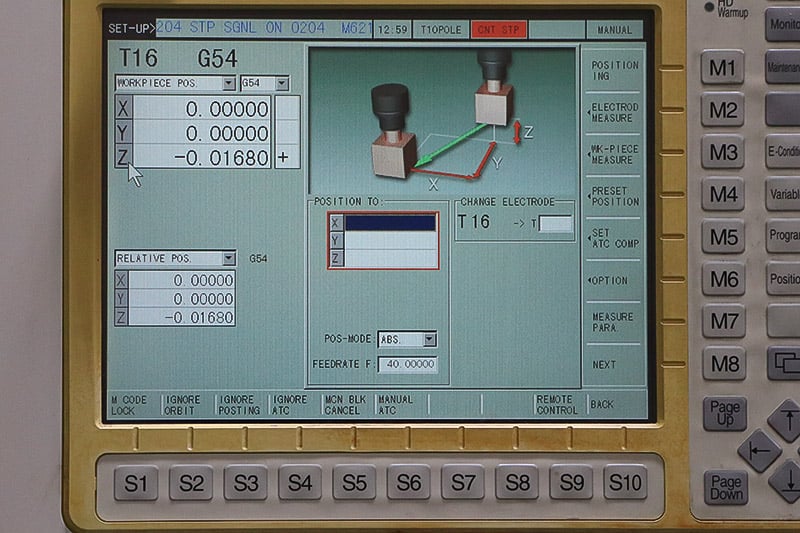Open the WORKPIECE POS. dropdown
Viewport: 800px width, 533px height.
229,83
